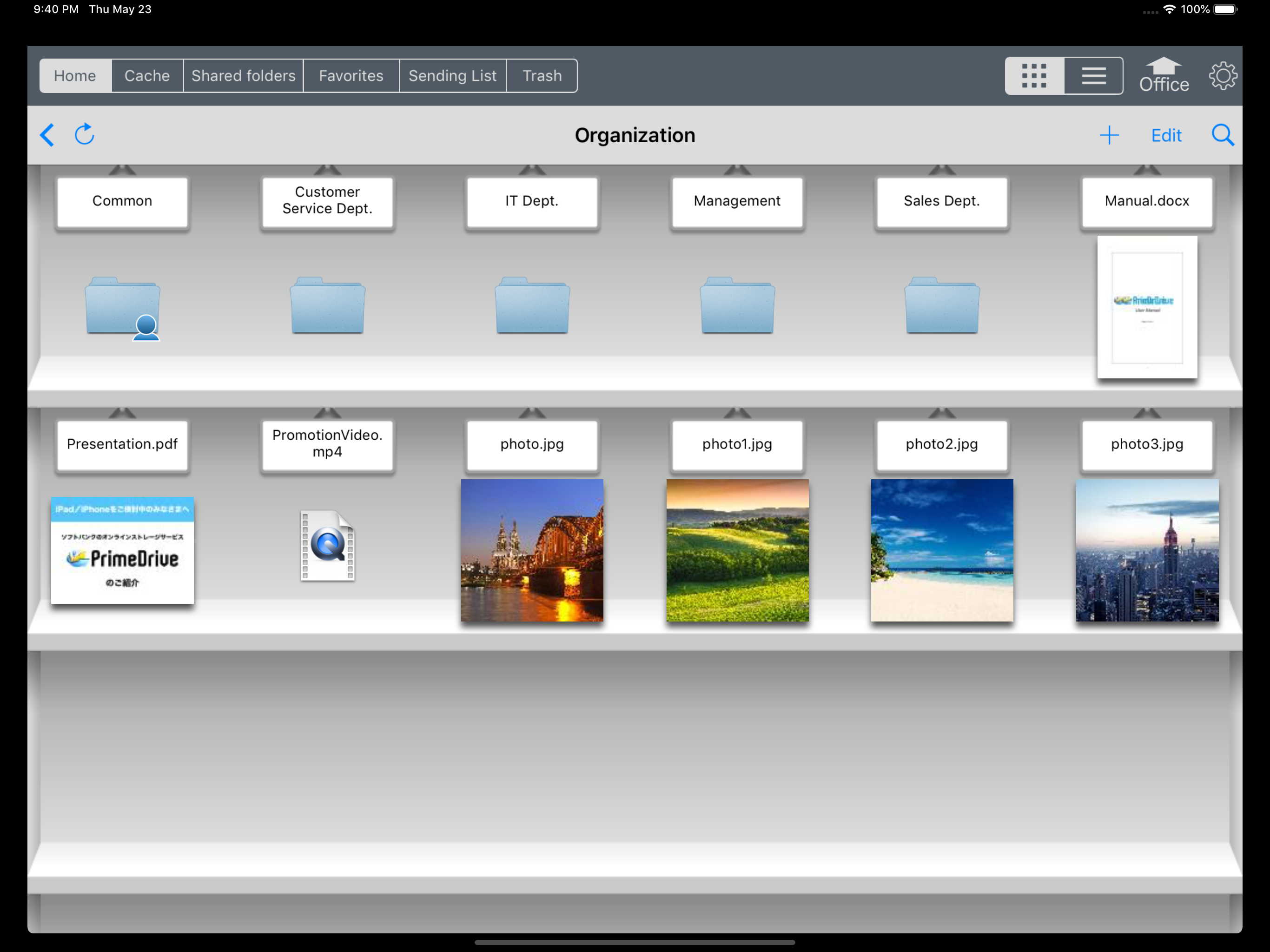The width and height of the screenshot is (1270, 952).
Task: Tap the Wi-Fi status icon
Action: pos(1169,9)
